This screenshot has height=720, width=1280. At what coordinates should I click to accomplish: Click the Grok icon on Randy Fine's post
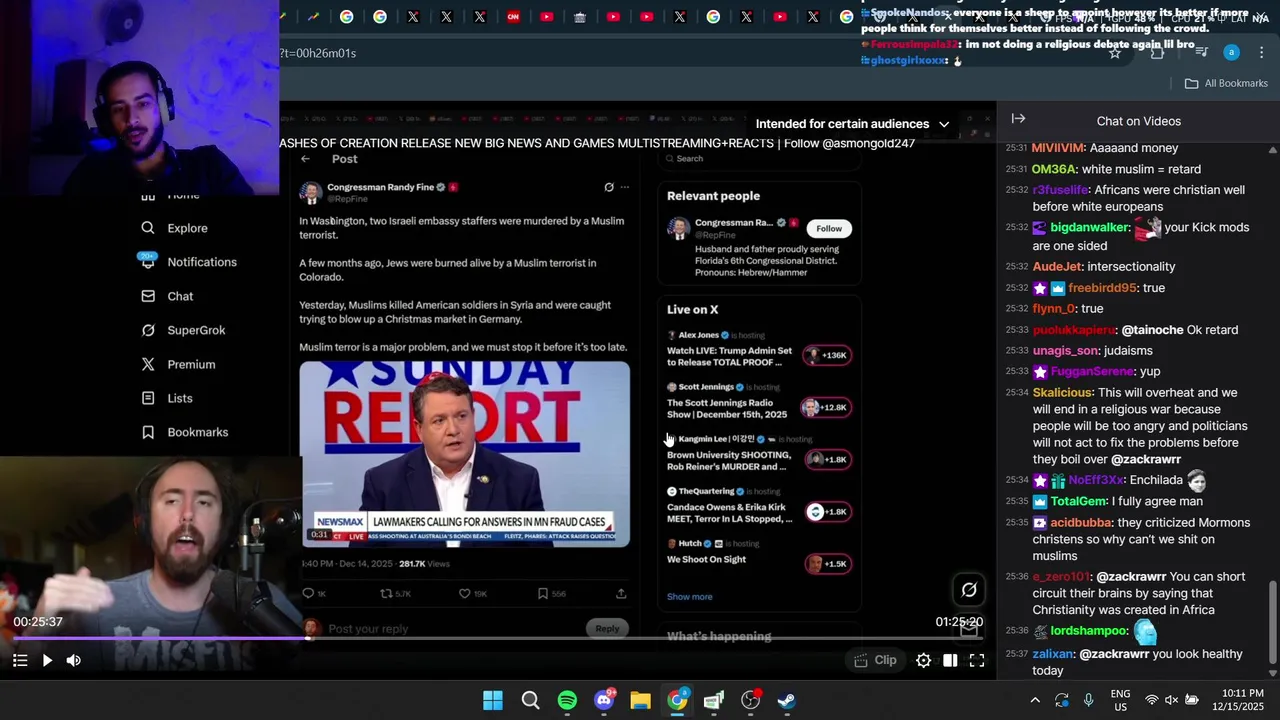tap(608, 187)
